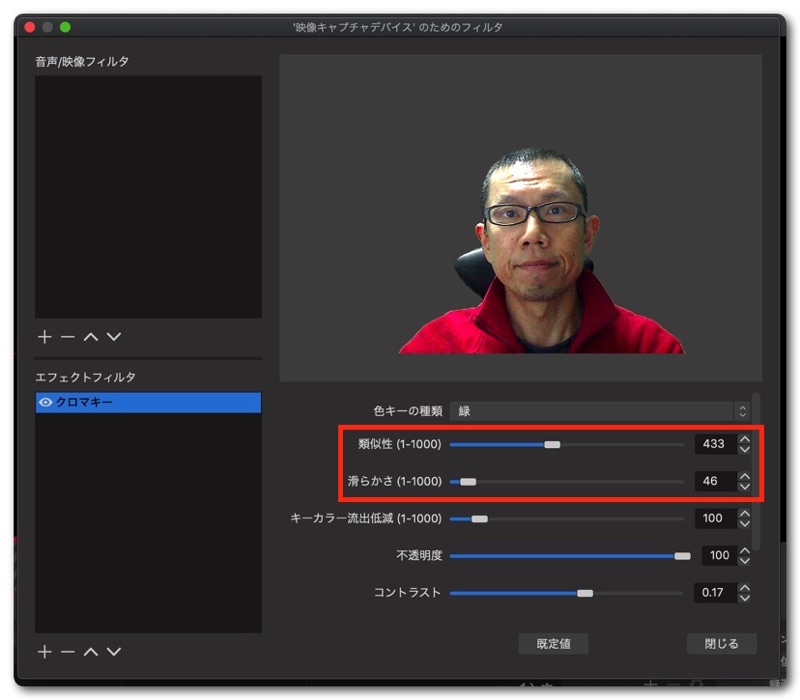Click the 閉じる button

click(x=721, y=643)
